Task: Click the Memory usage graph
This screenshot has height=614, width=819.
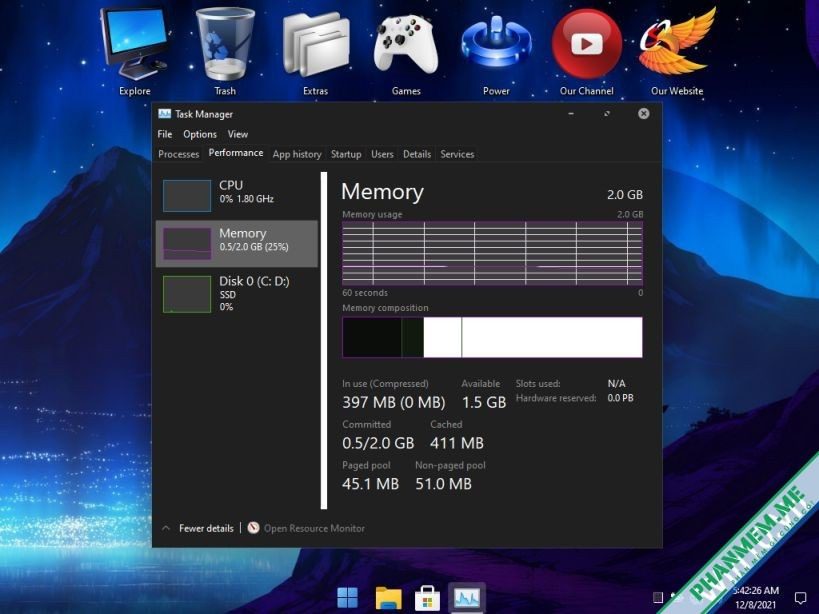Action: tap(492, 253)
